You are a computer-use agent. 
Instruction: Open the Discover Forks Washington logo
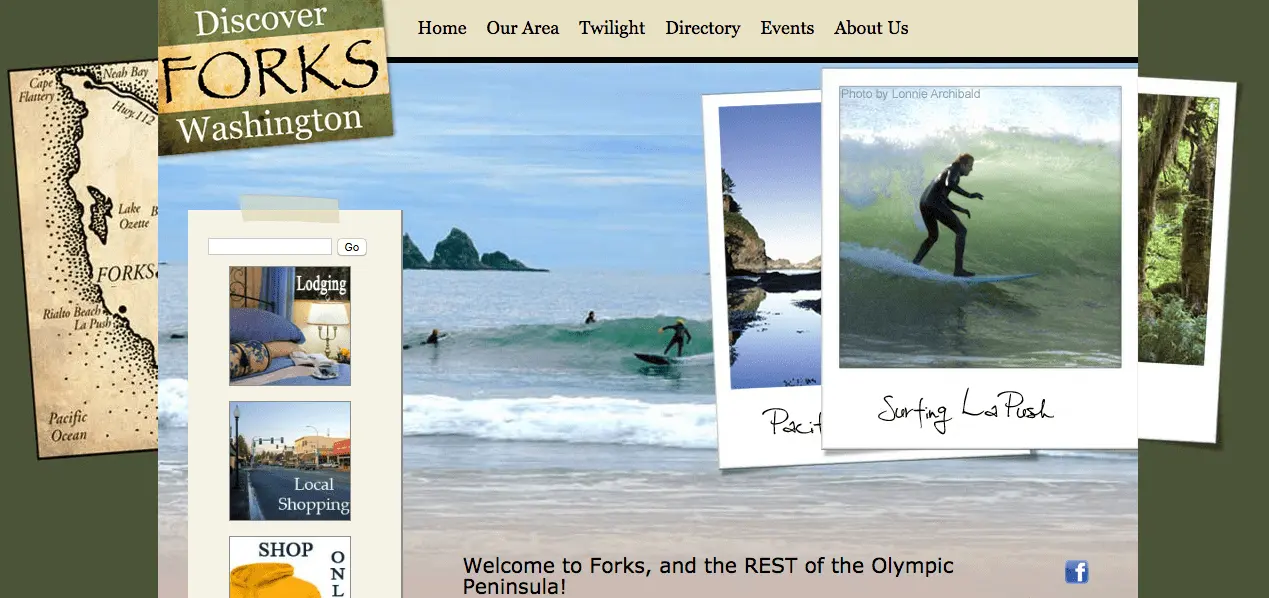tap(274, 76)
